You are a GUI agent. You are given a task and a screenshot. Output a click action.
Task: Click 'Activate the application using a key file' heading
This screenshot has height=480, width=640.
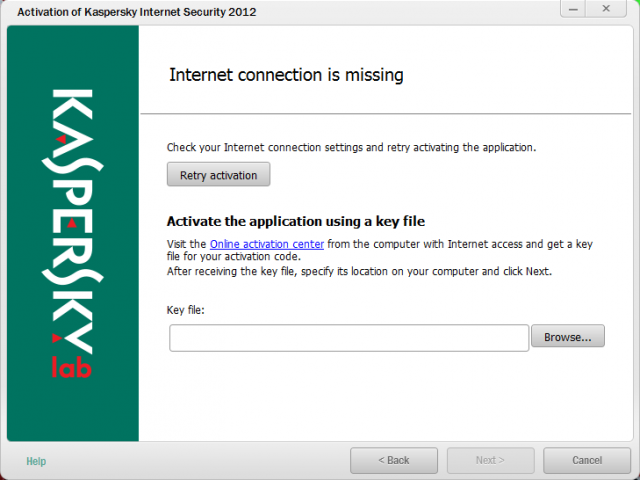pos(296,221)
